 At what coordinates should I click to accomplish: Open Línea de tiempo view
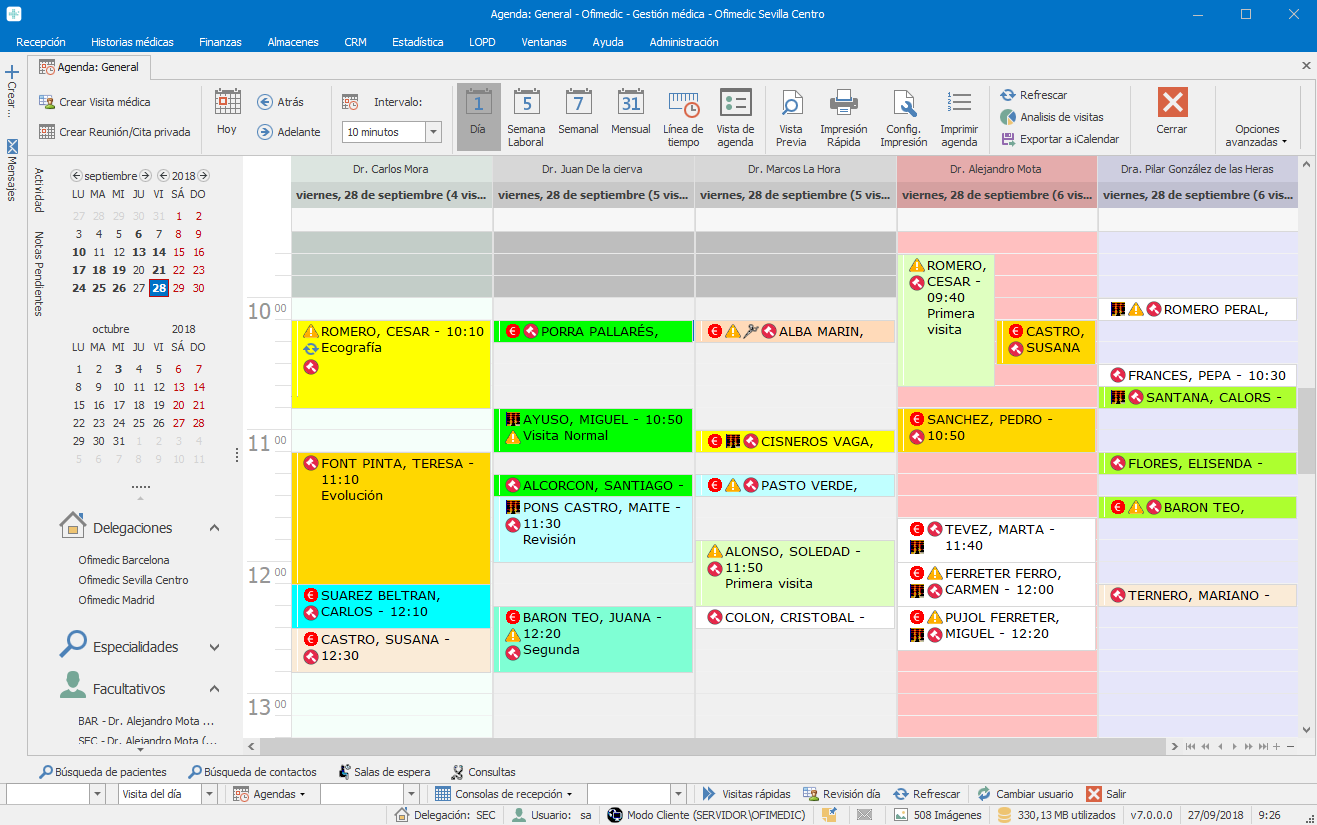tap(683, 103)
